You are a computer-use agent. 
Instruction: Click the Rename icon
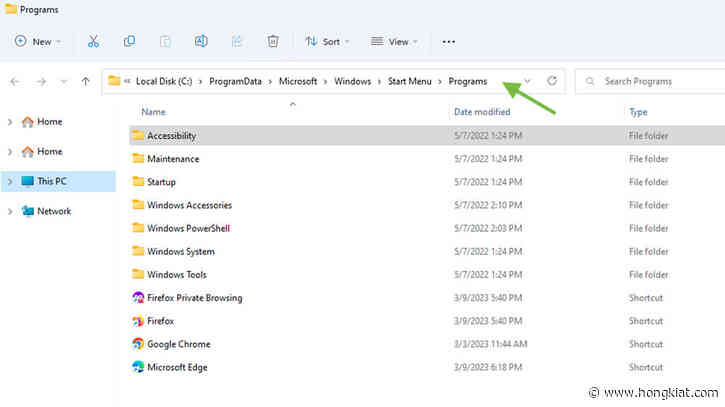click(201, 41)
